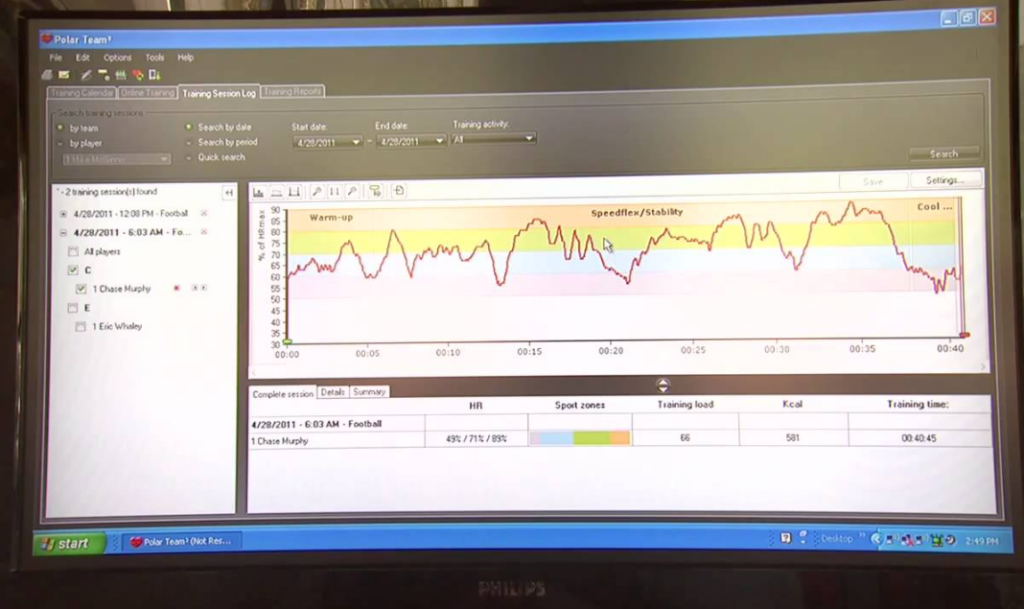Open the Summary tab below the chart
Screen dimensions: 1024x609
[x=369, y=392]
